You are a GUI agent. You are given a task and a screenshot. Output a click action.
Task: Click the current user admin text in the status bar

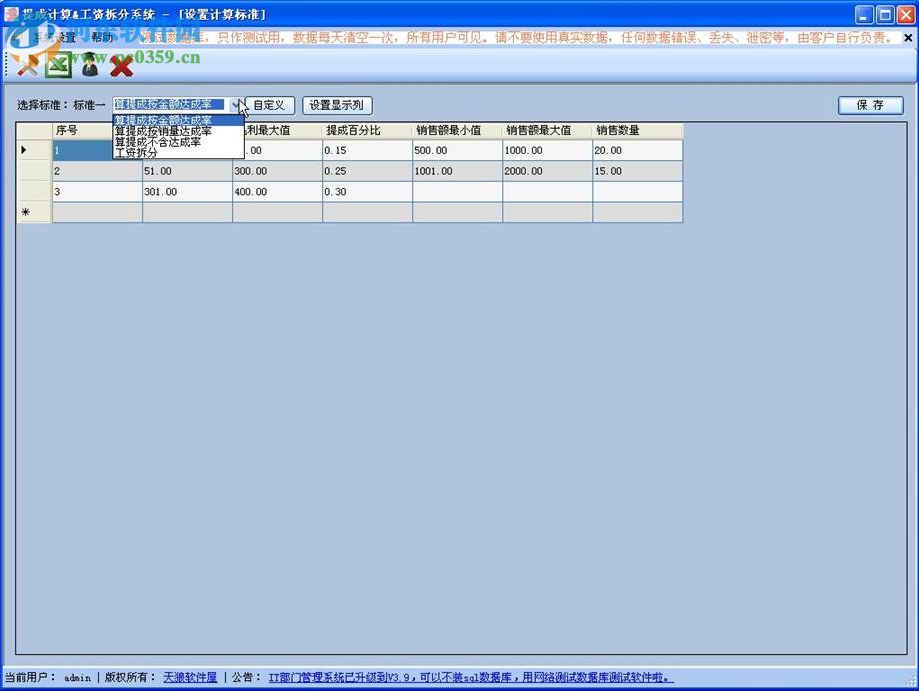point(77,678)
